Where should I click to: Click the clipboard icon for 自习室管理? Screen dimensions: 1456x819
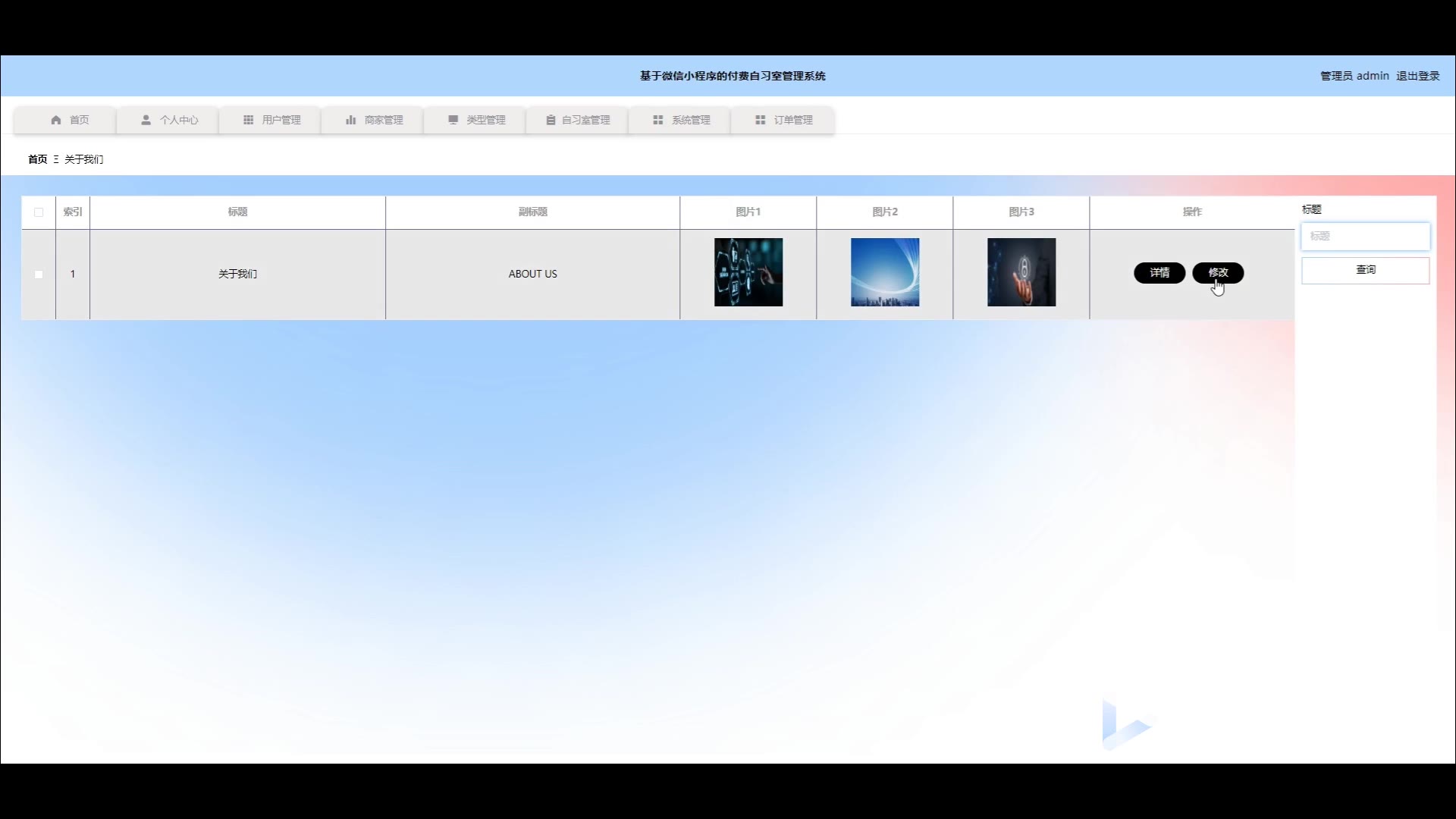coord(551,120)
